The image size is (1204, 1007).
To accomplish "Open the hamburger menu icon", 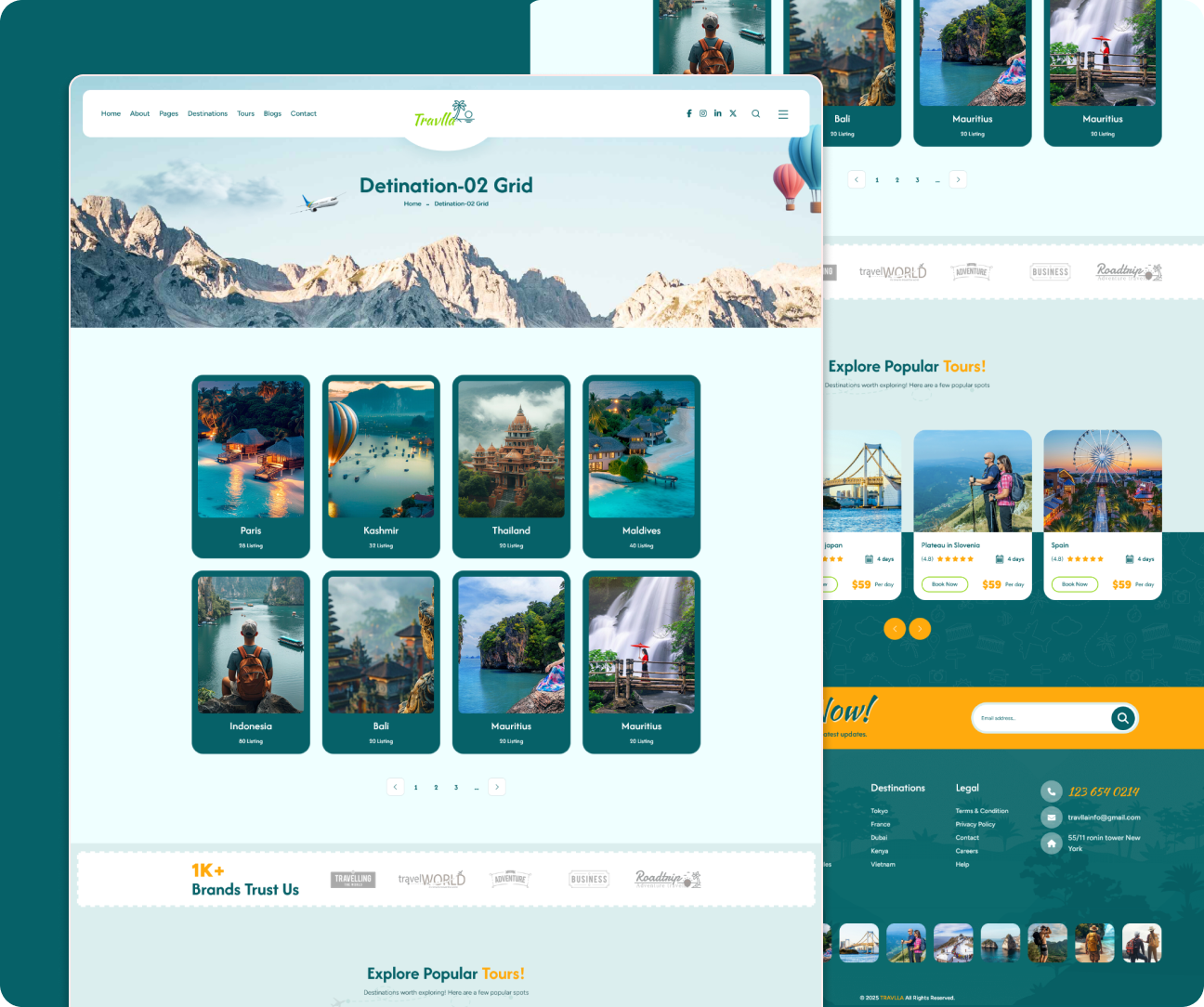I will click(783, 114).
